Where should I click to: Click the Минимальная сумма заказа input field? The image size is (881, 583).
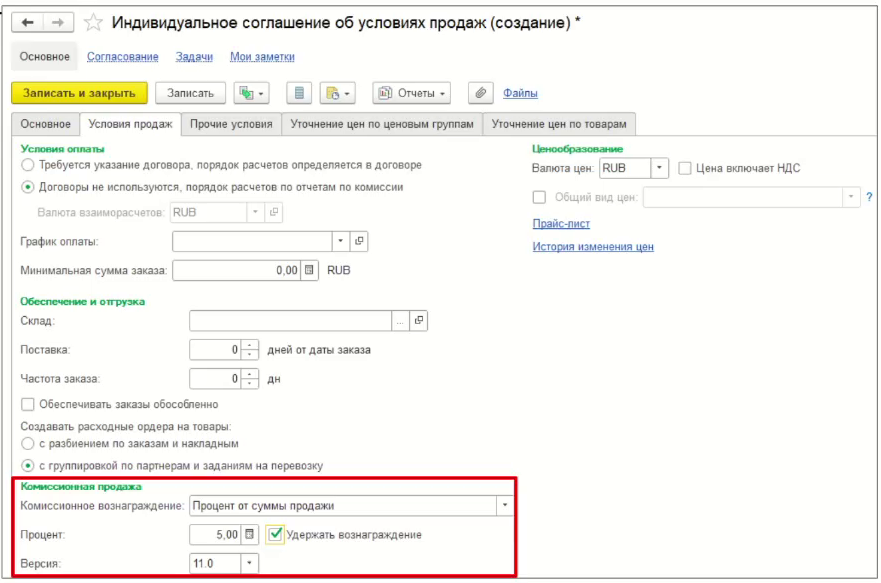pyautogui.click(x=237, y=270)
